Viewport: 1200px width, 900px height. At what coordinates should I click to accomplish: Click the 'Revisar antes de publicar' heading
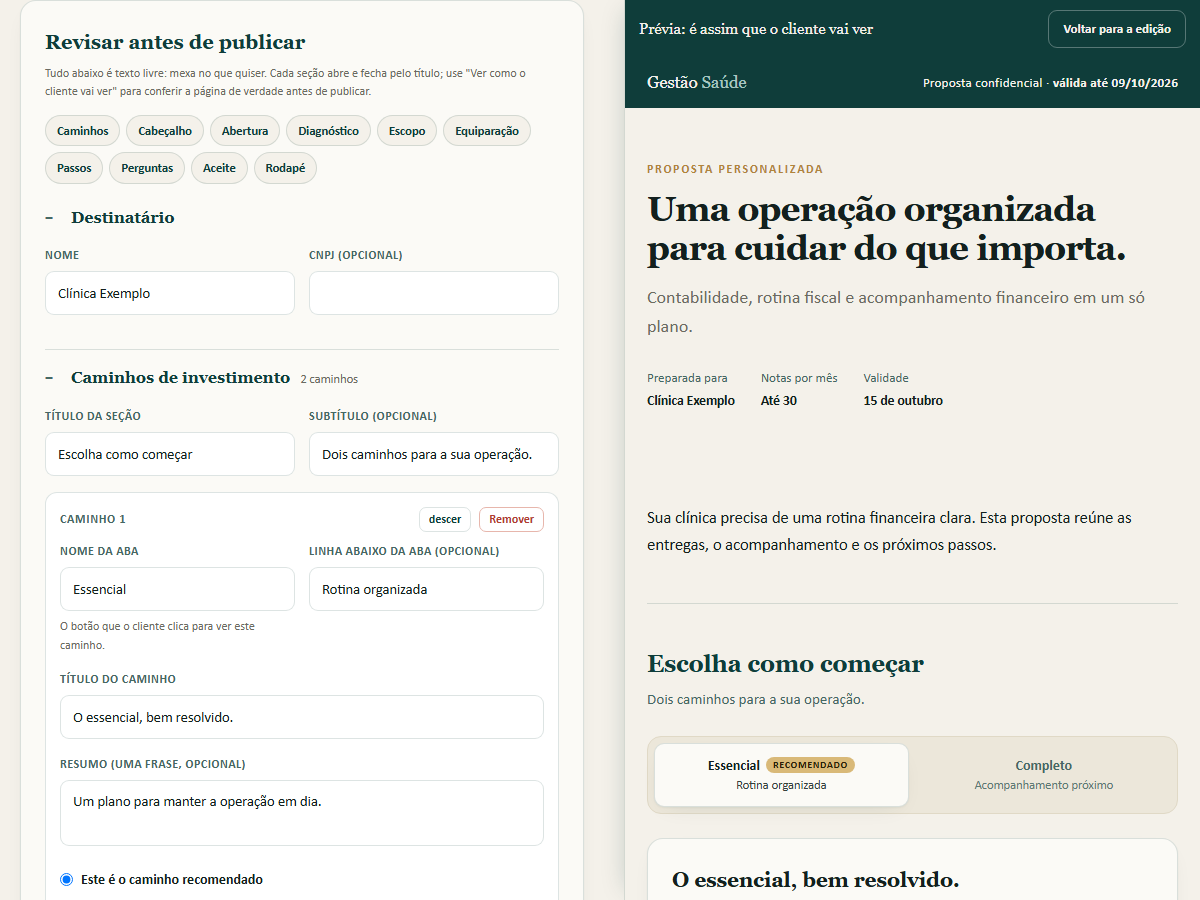175,42
